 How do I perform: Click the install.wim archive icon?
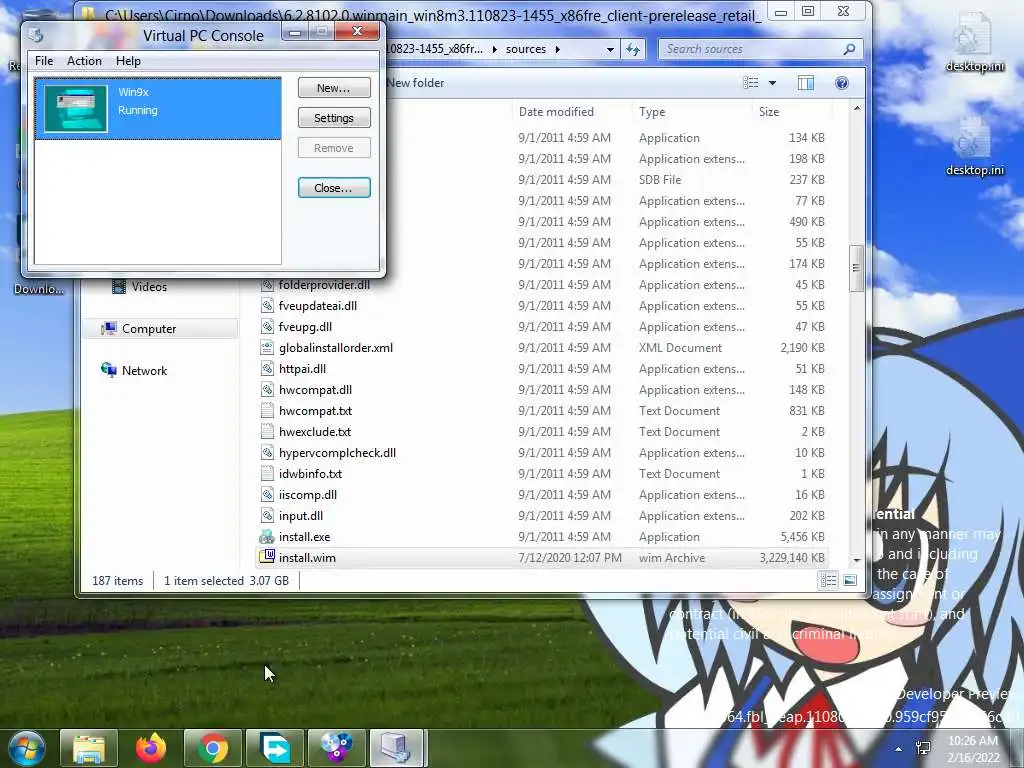coord(266,556)
